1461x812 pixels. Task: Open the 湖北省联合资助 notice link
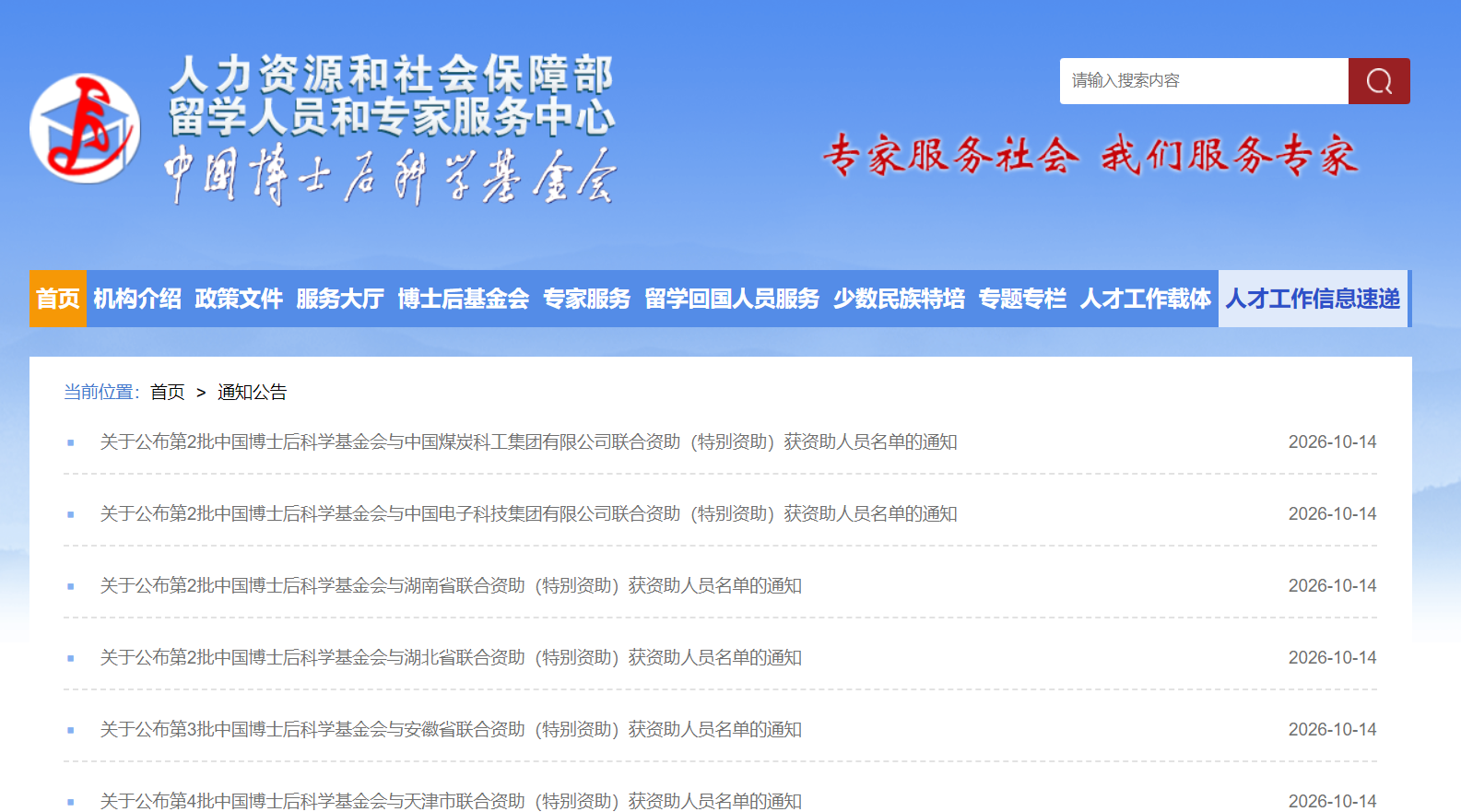tap(451, 658)
